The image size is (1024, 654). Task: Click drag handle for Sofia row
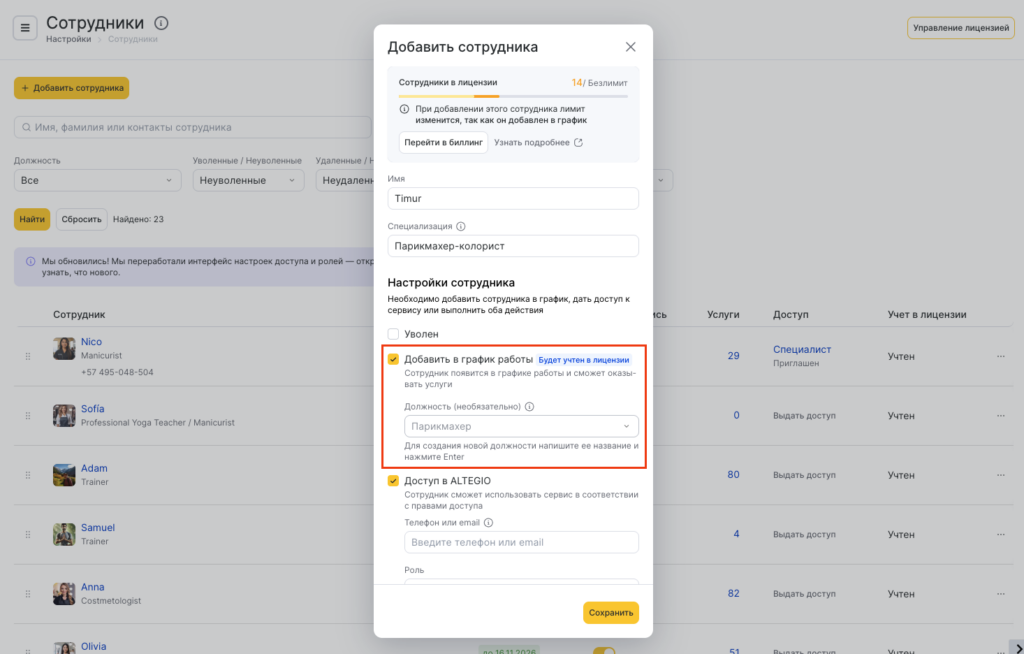[x=27, y=415]
